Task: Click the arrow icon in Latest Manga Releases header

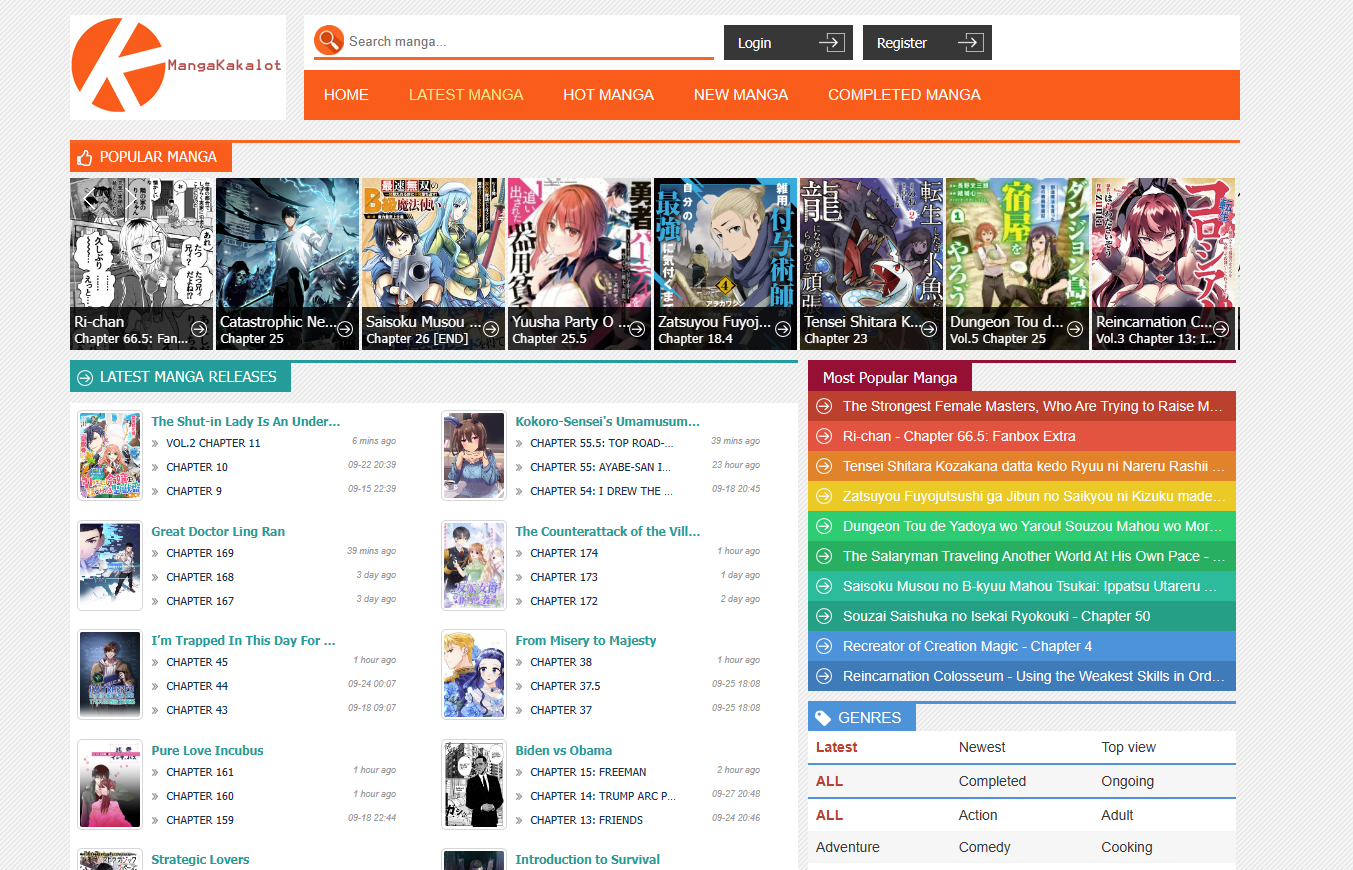Action: [84, 377]
